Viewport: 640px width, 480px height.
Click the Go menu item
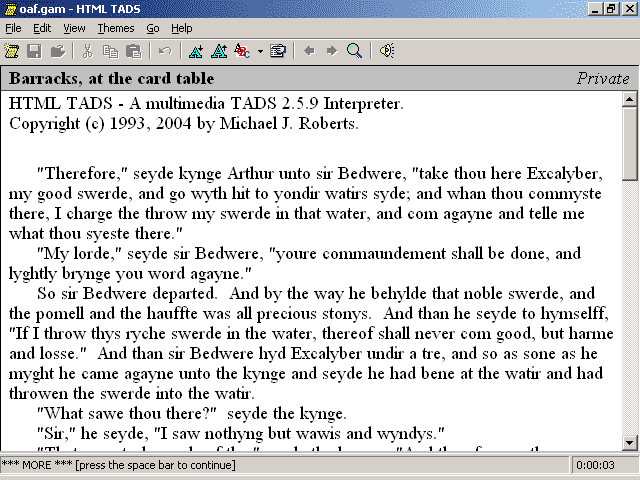[153, 28]
